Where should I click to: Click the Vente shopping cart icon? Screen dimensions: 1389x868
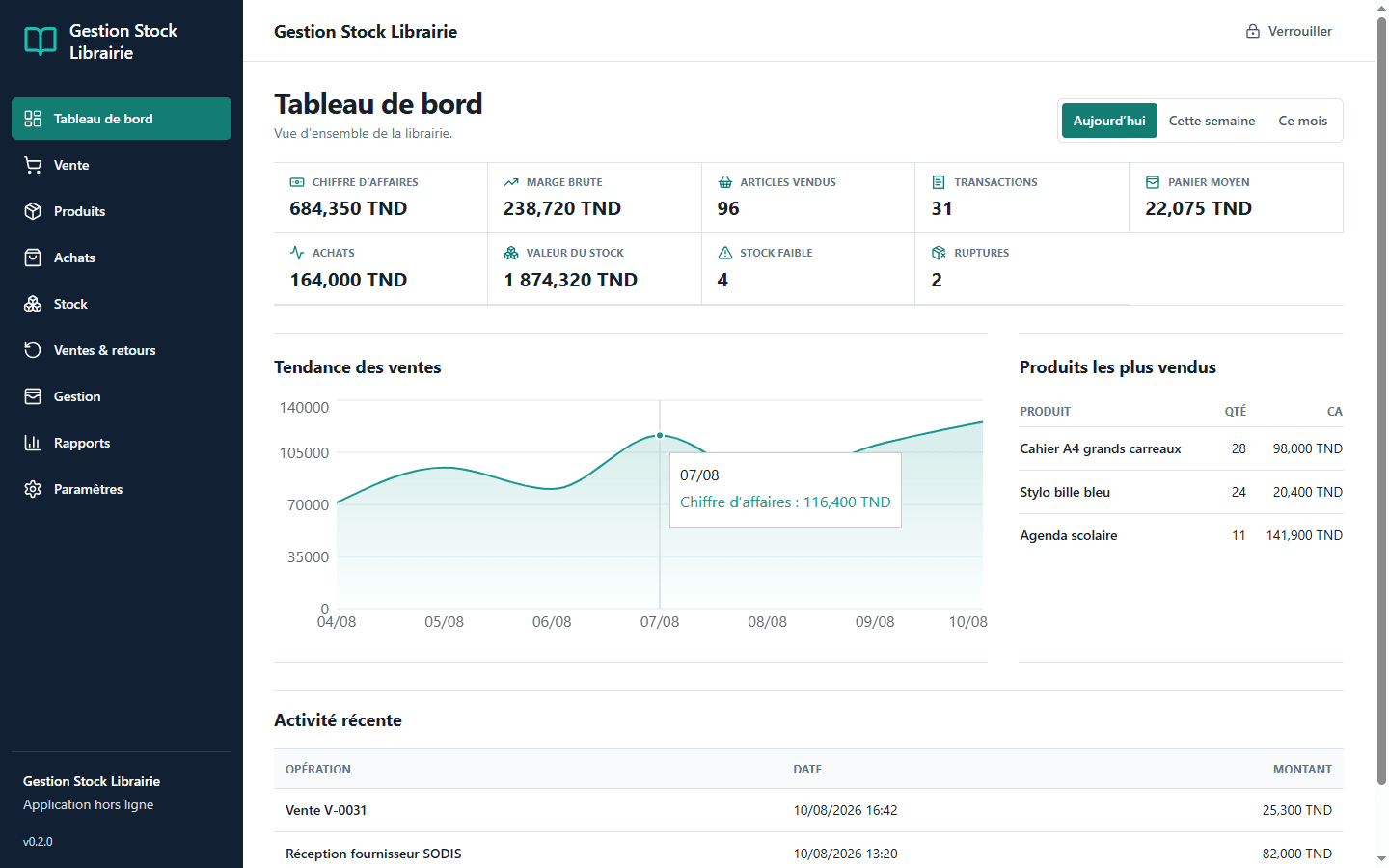click(33, 165)
